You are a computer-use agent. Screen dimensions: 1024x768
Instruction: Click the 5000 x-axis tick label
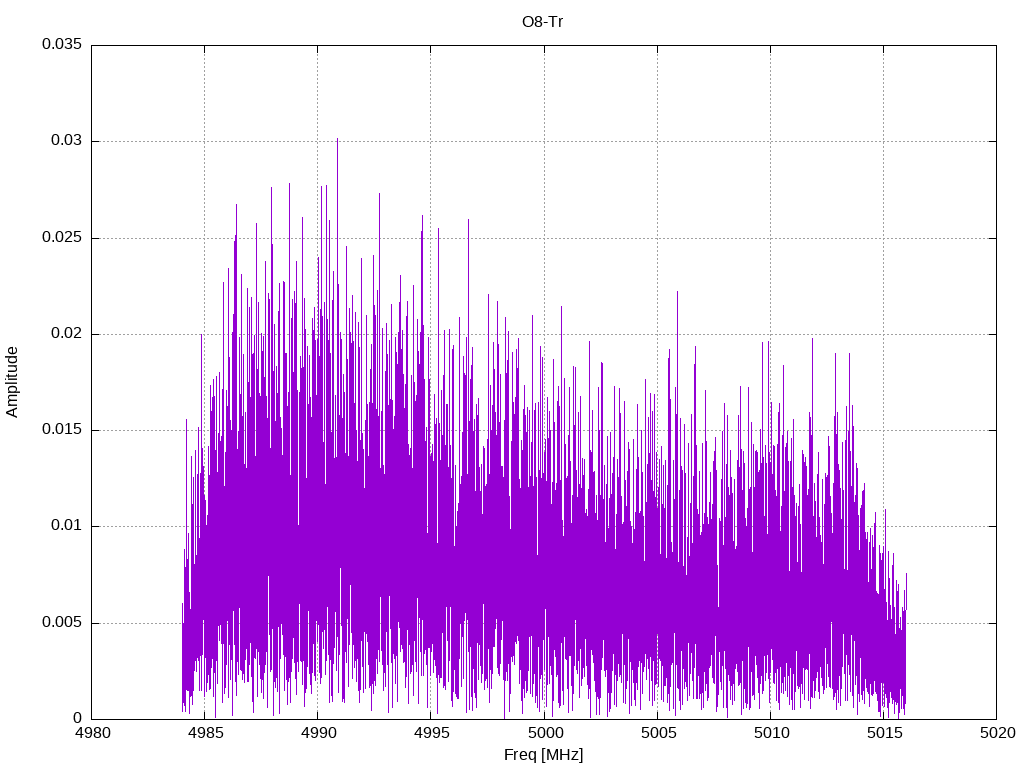click(x=544, y=733)
